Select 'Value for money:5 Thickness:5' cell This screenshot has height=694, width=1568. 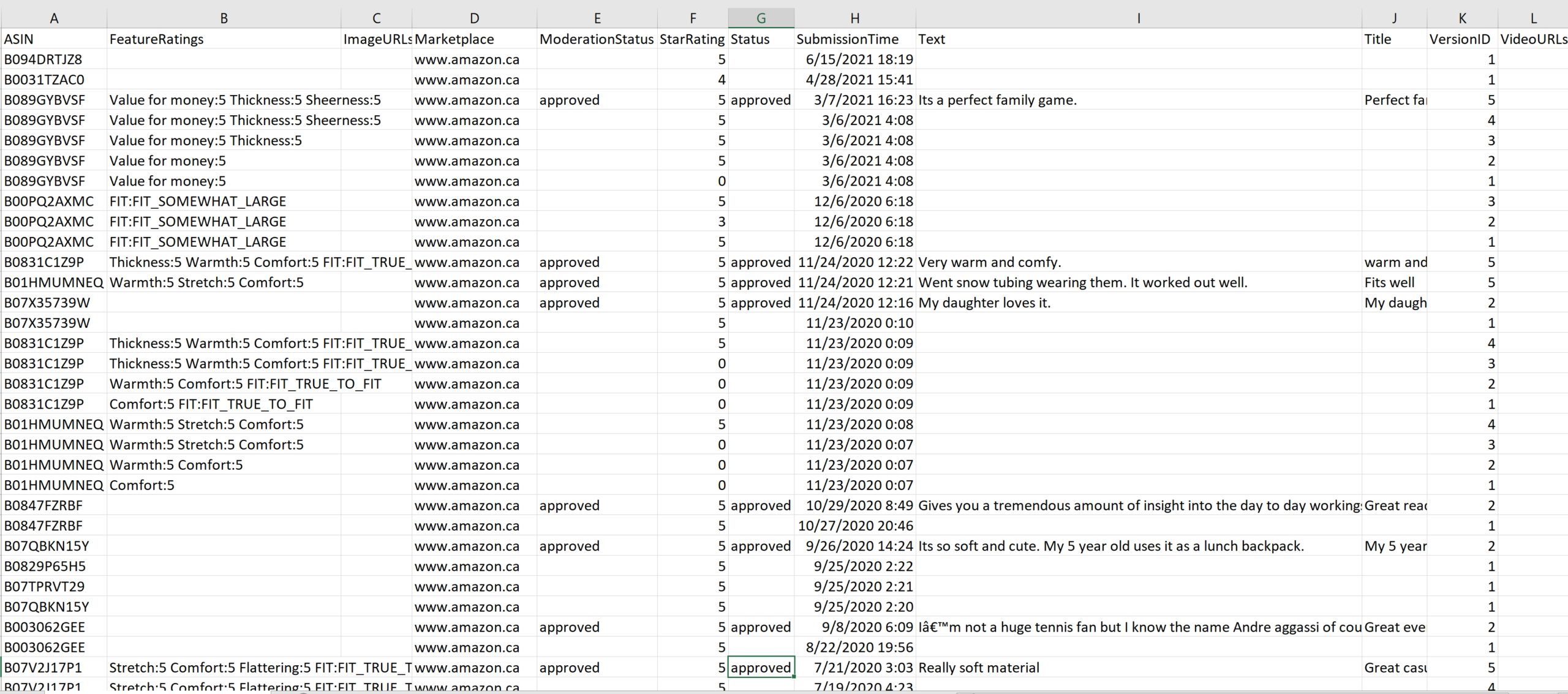pyautogui.click(x=224, y=140)
